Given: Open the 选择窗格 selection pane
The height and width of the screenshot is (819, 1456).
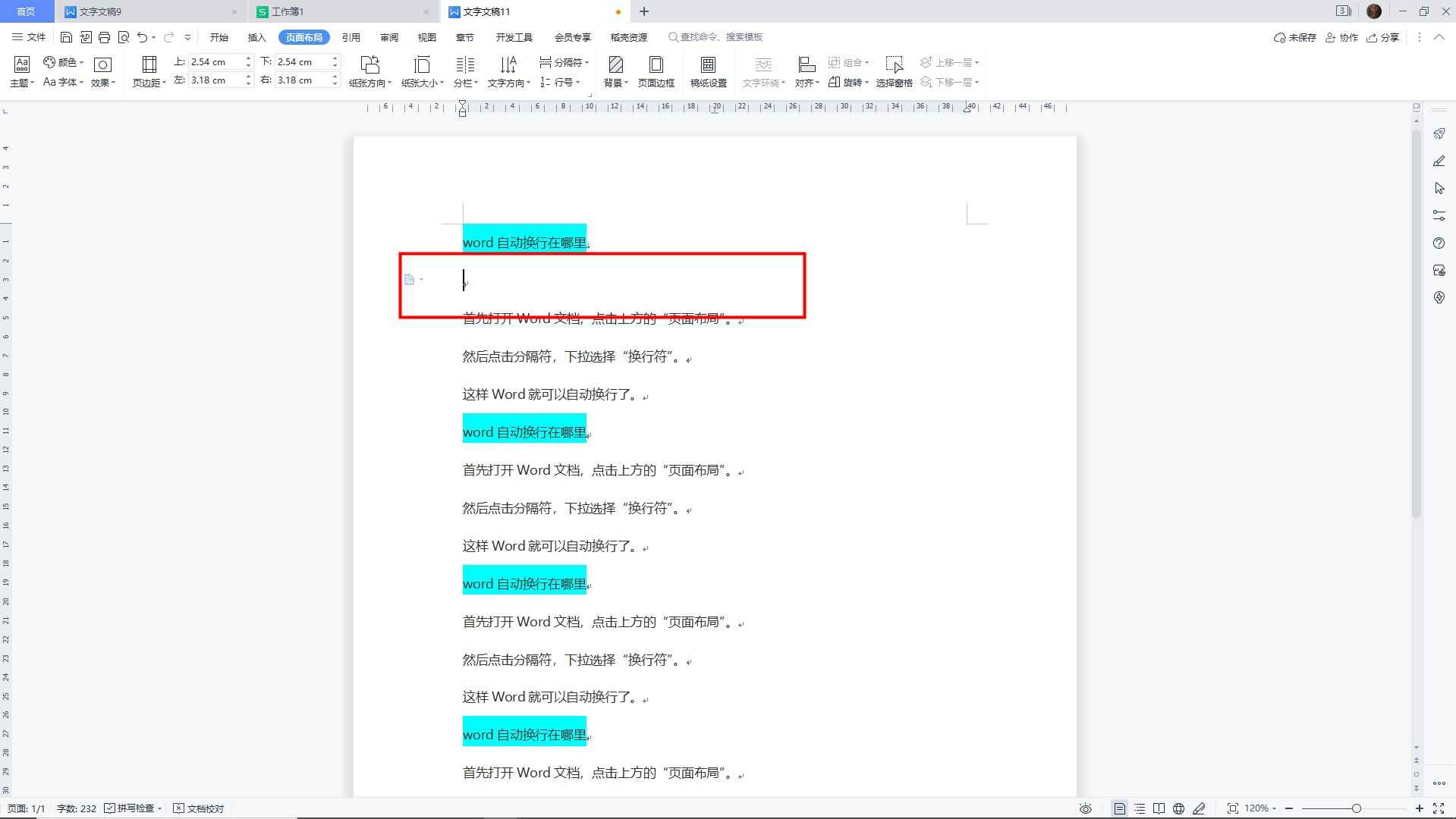Looking at the screenshot, I should [x=895, y=71].
